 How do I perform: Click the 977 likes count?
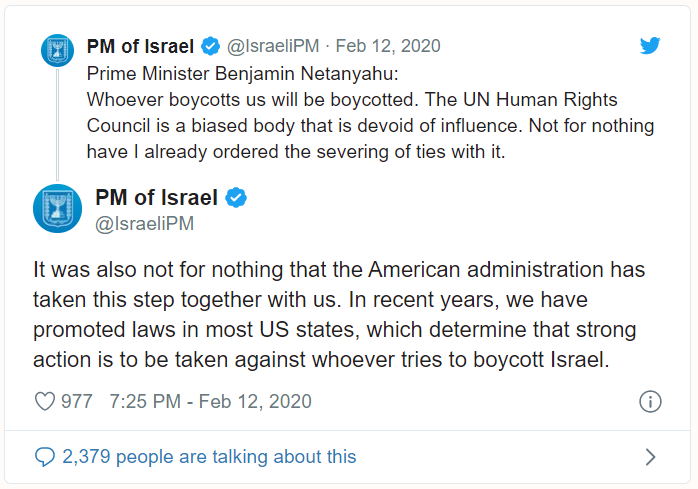(x=77, y=401)
